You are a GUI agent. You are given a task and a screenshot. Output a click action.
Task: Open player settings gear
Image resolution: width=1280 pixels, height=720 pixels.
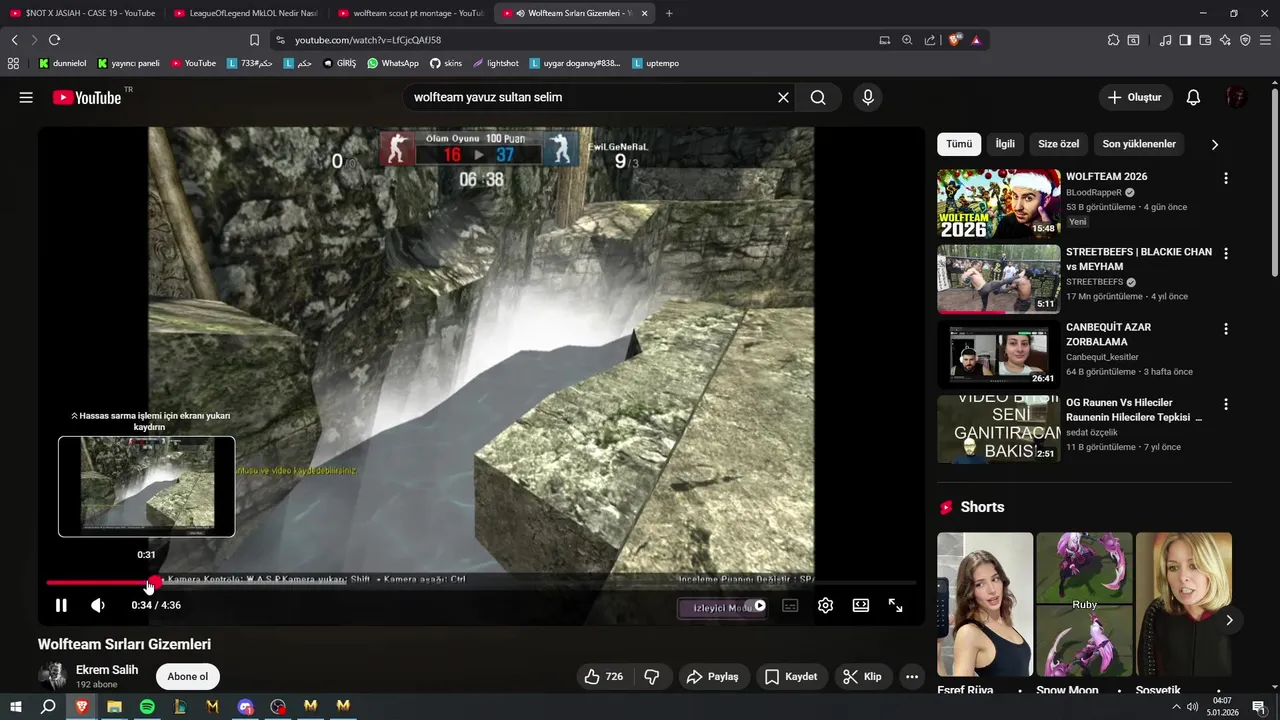(825, 605)
